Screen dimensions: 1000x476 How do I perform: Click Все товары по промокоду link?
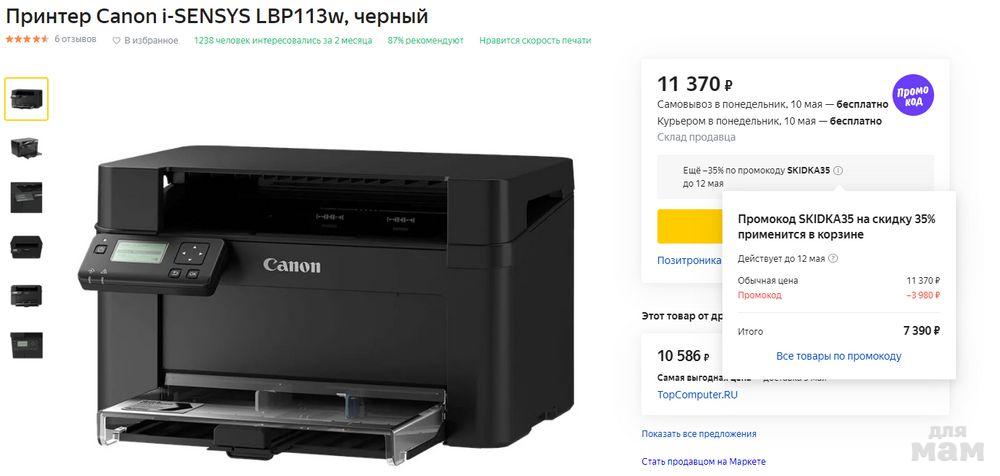click(x=839, y=356)
